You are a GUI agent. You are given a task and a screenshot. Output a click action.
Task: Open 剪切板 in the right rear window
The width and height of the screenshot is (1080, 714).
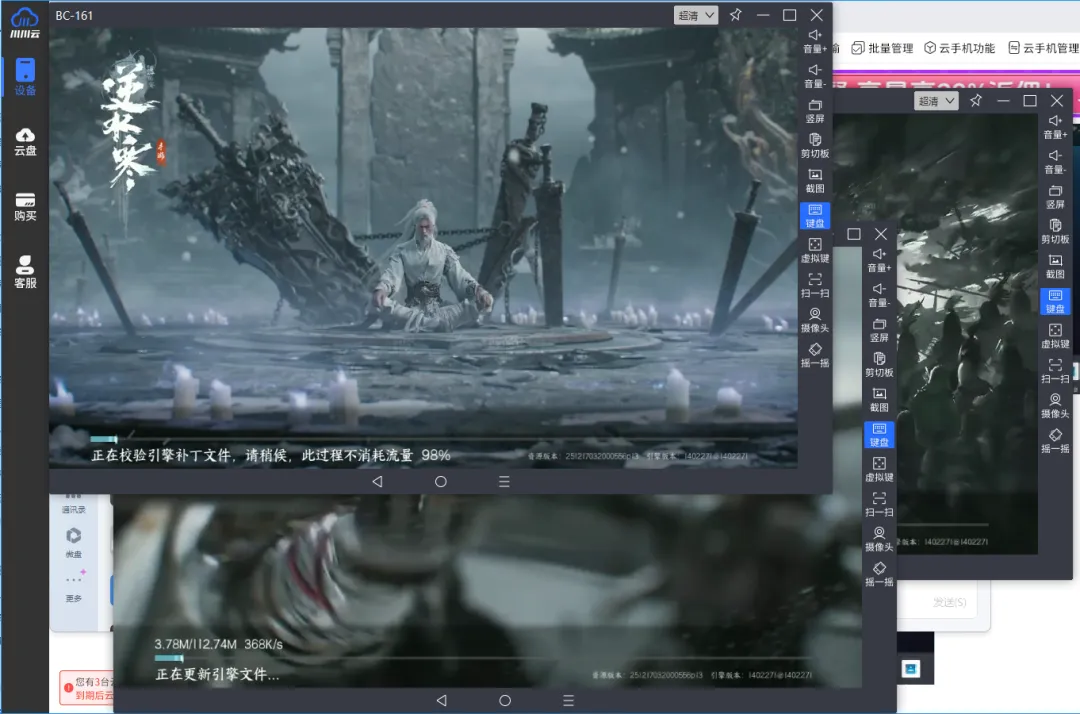(x=1055, y=232)
